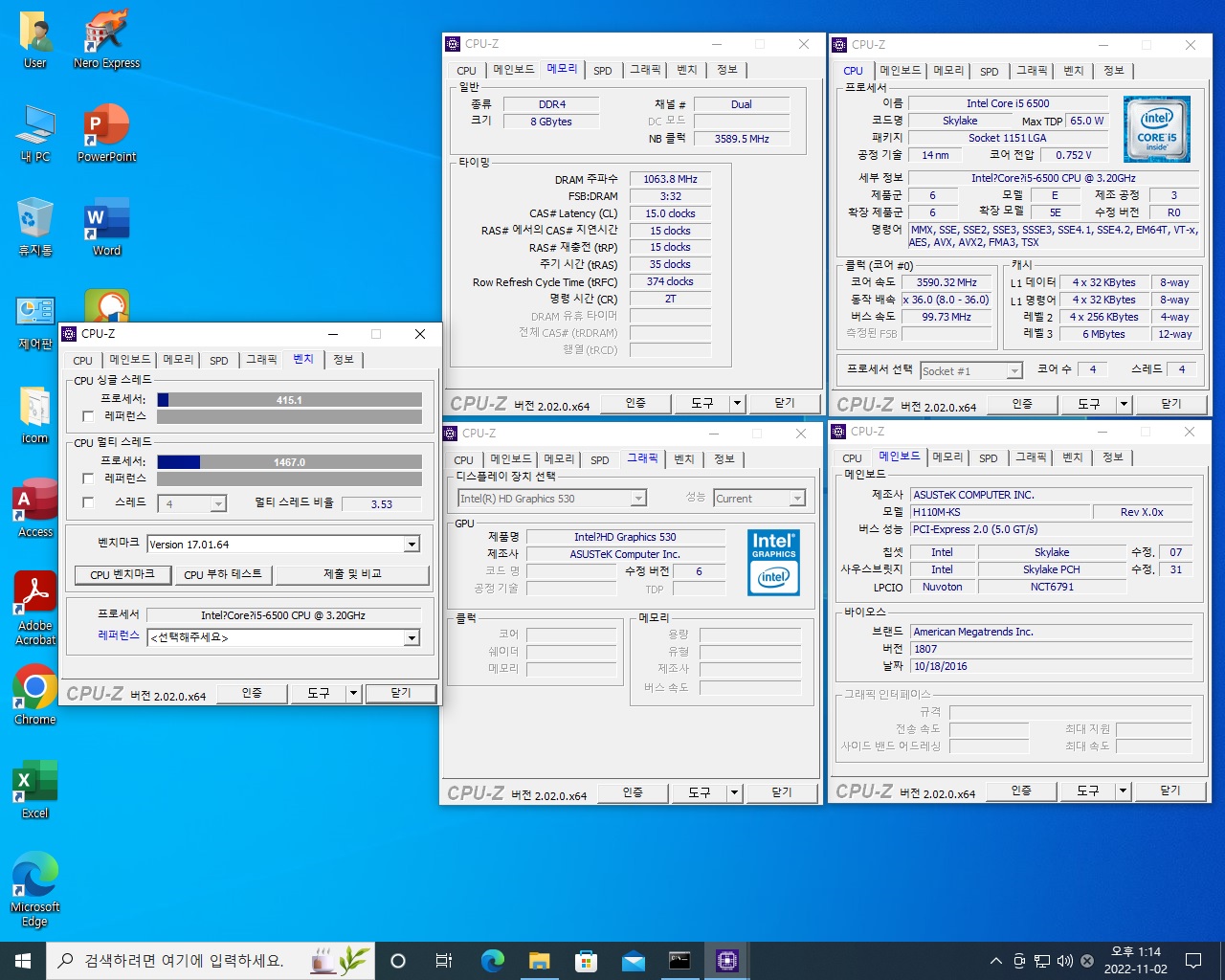Screen dimensions: 1225x980
Task: Focus the taskbar search input box
Action: tap(211, 961)
